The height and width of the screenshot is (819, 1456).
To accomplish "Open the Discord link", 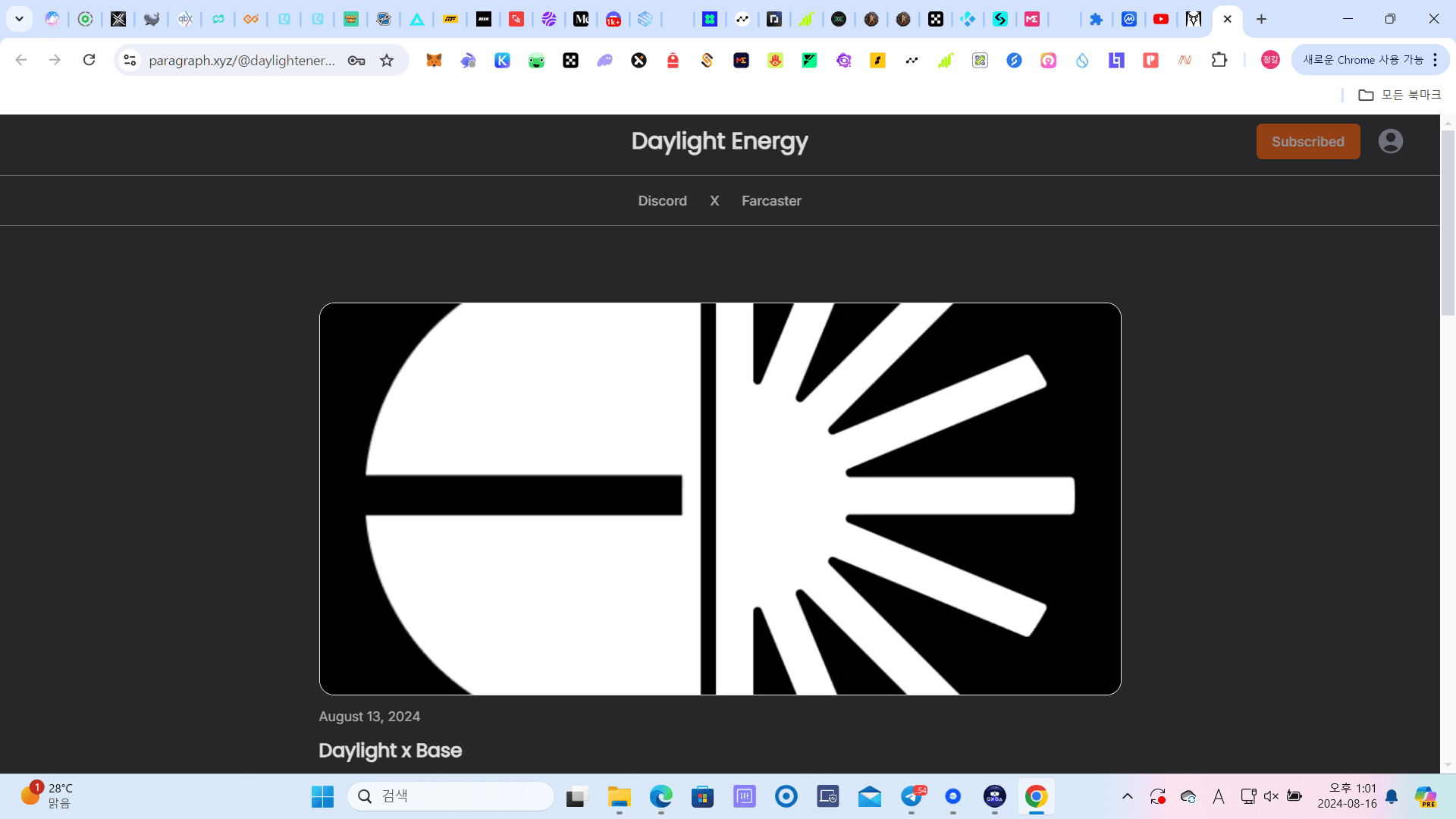I will 662,201.
